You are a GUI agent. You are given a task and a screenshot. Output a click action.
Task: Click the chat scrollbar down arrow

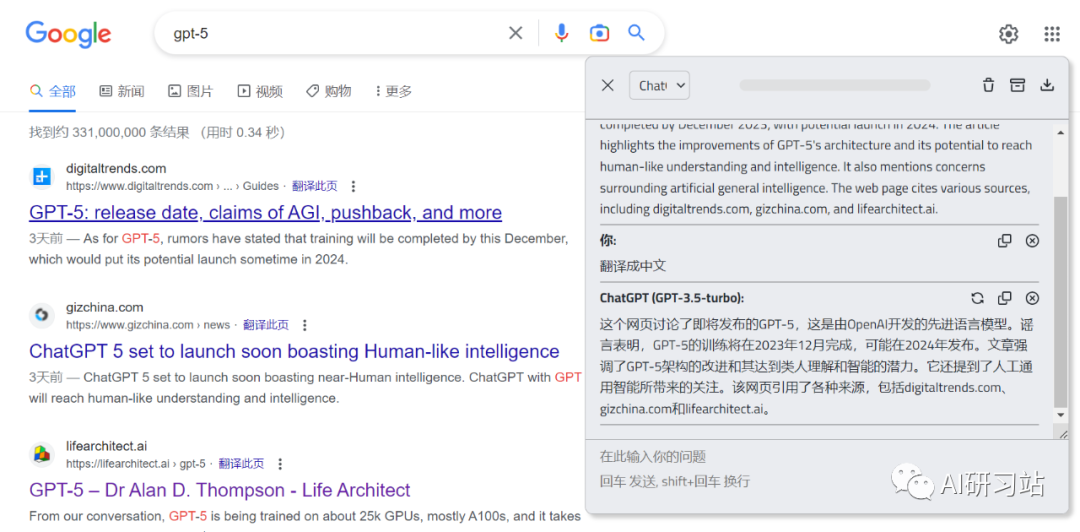click(1060, 415)
